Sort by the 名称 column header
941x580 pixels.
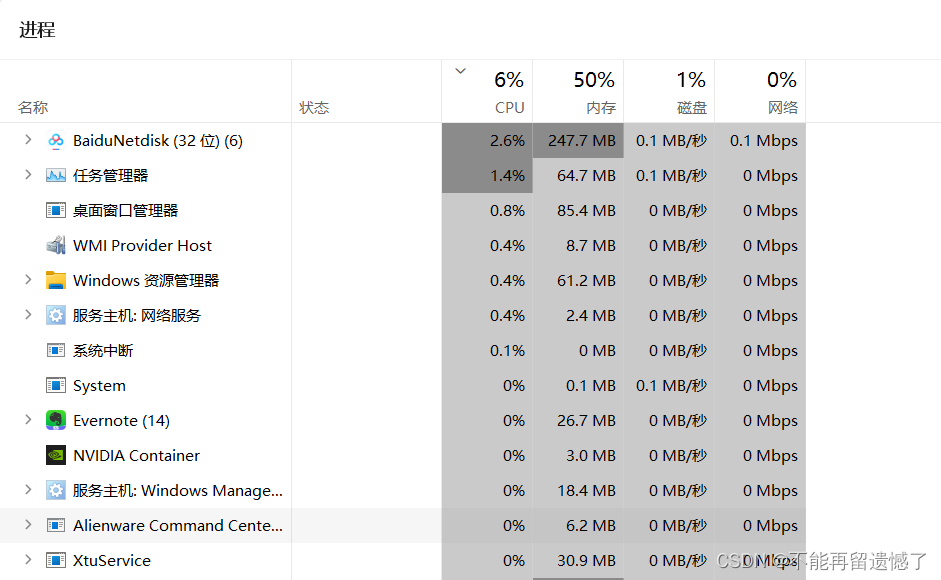[x=33, y=107]
